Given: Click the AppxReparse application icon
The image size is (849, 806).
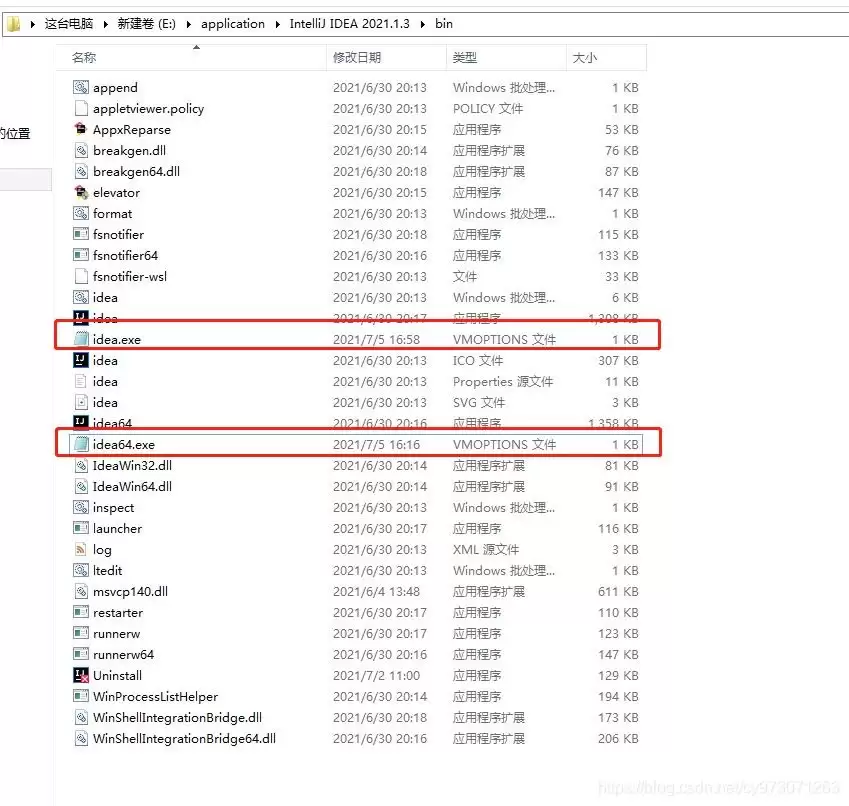Looking at the screenshot, I should tap(81, 129).
